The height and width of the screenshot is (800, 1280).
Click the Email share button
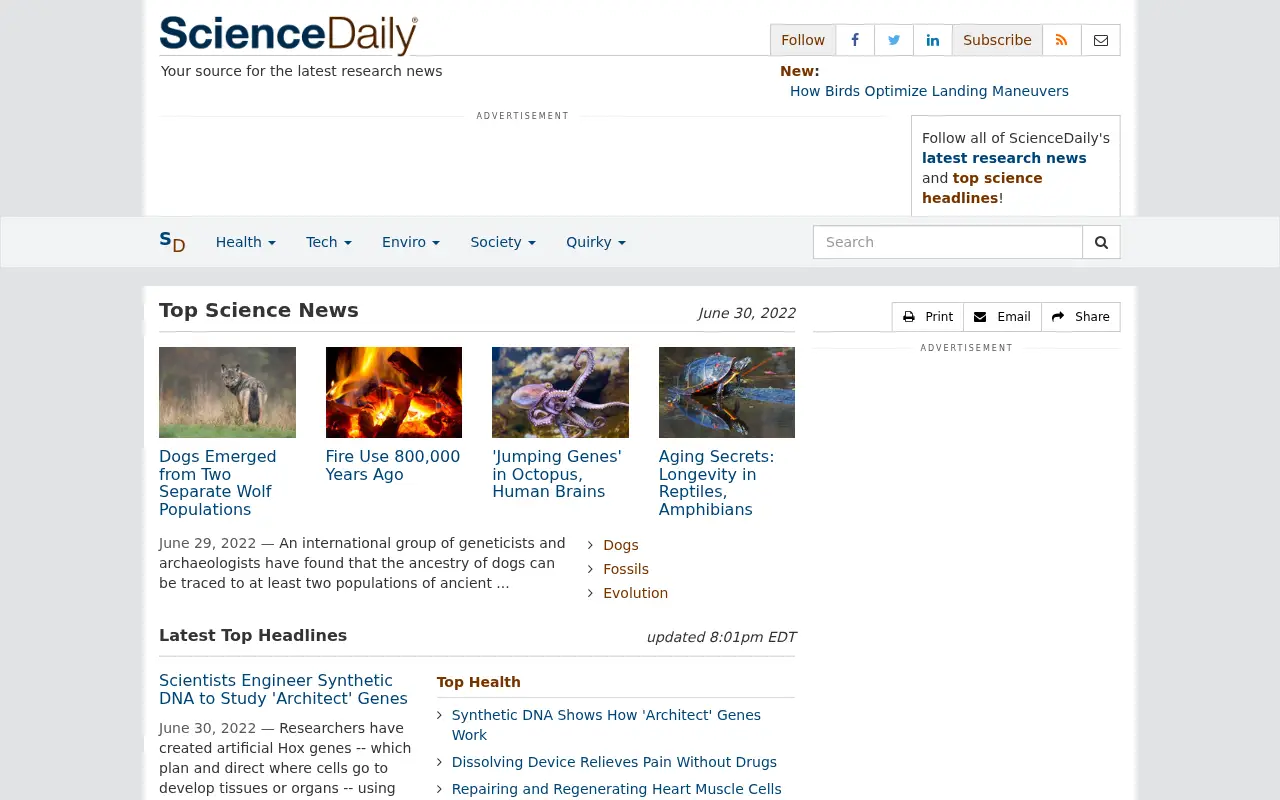point(1002,317)
